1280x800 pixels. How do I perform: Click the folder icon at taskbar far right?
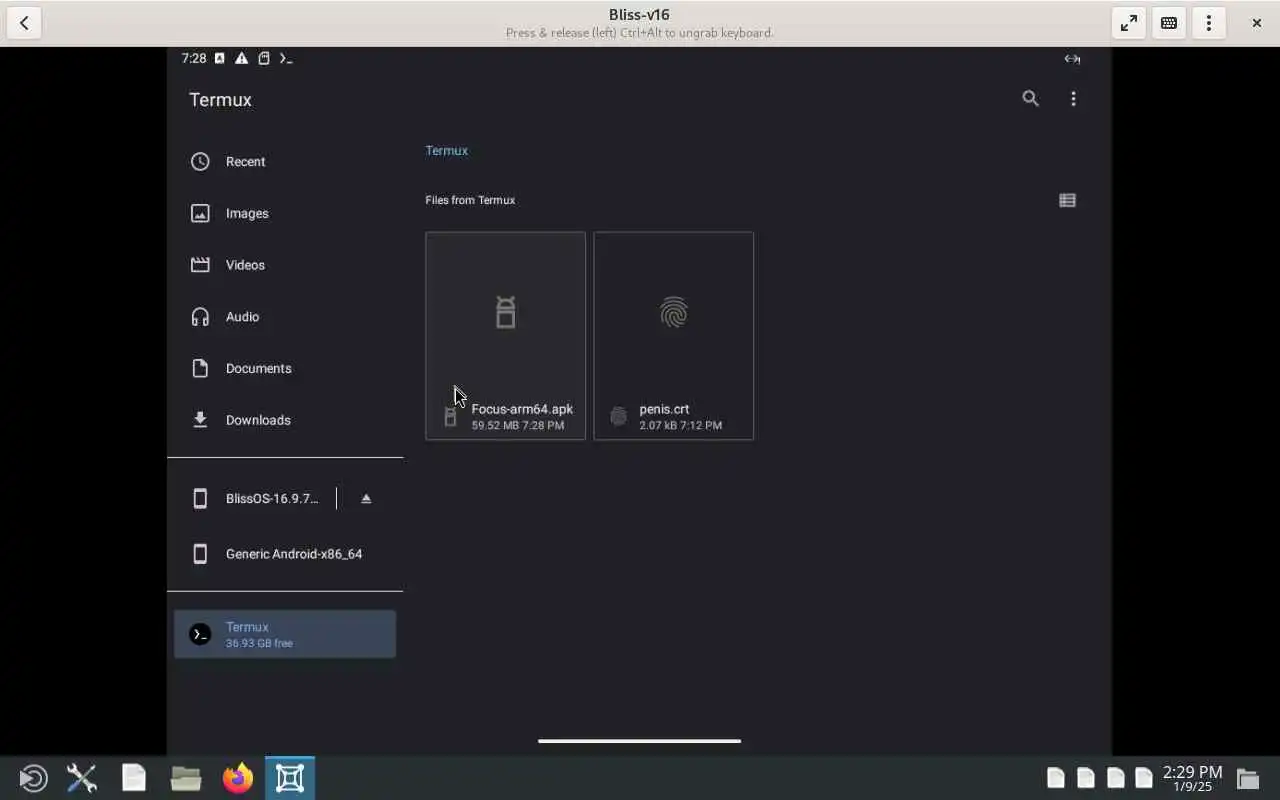coord(1247,778)
